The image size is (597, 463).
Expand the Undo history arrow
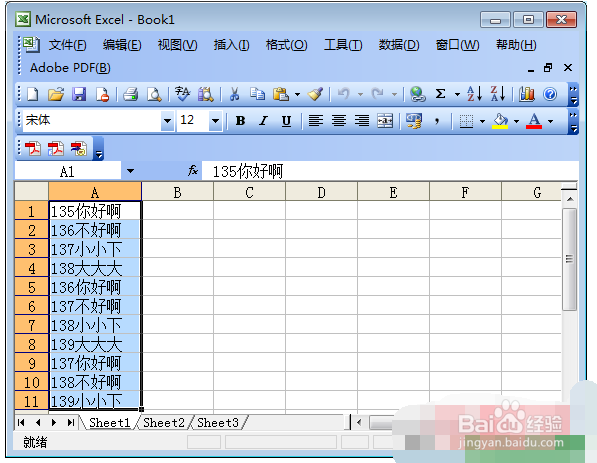(x=360, y=94)
